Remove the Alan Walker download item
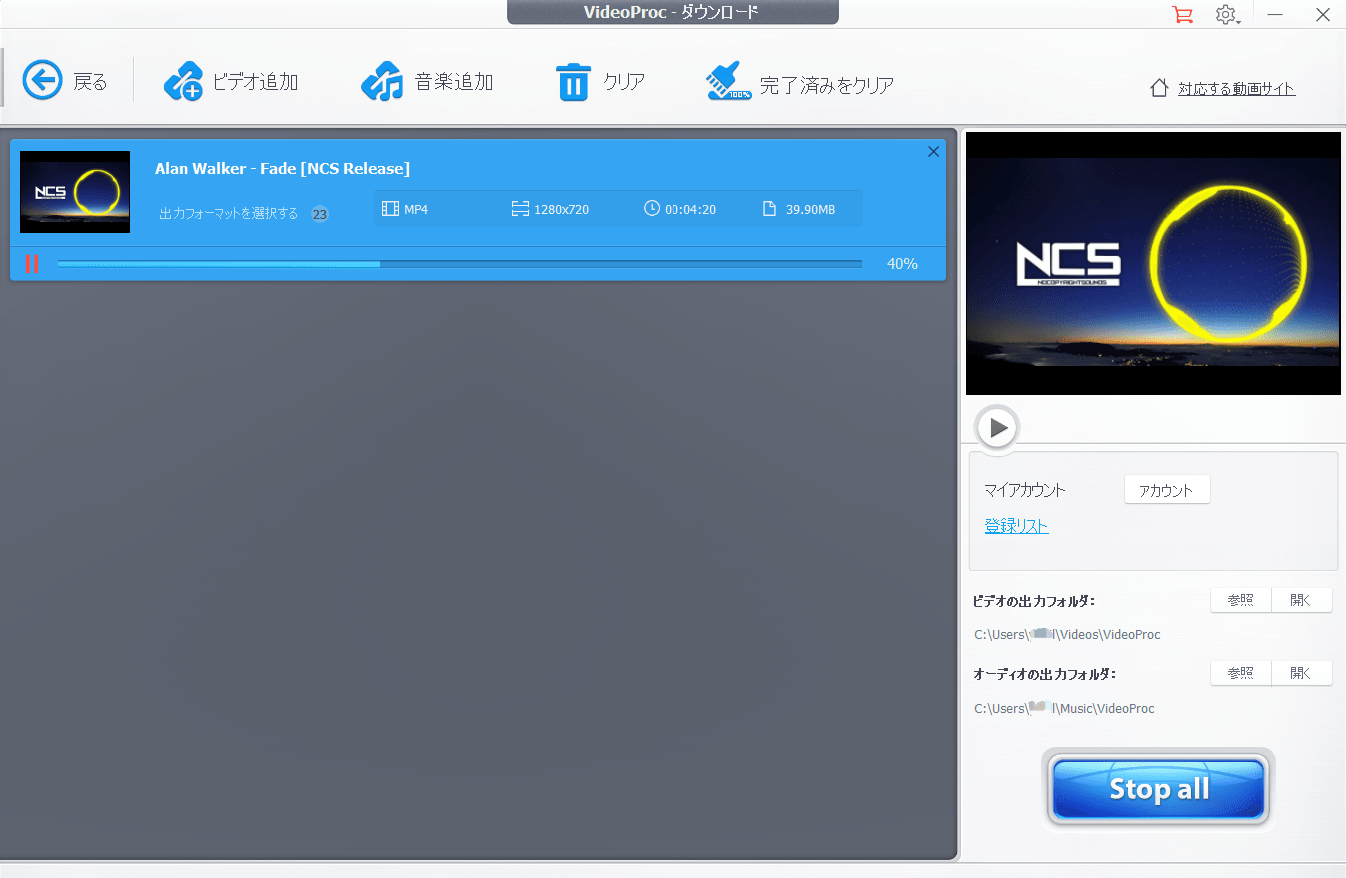Viewport: 1346px width, 878px height. tap(933, 152)
